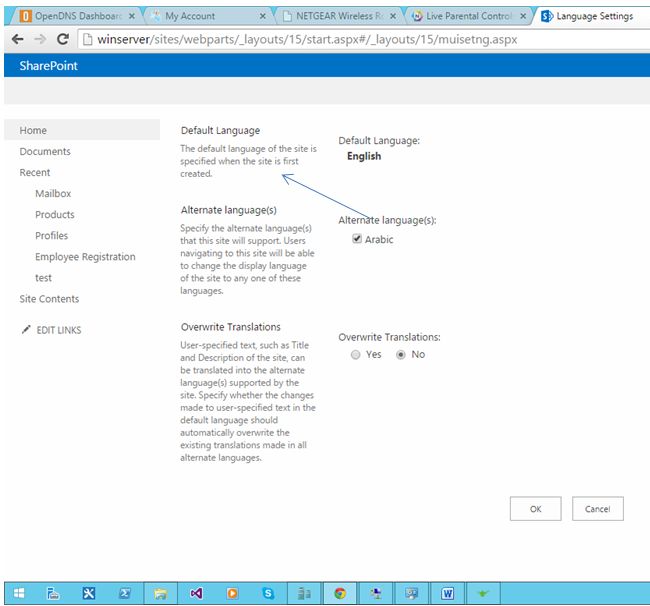Image resolution: width=650 pixels, height=606 pixels.
Task: Click the OpenDNS tab favicon
Action: [x=26, y=16]
